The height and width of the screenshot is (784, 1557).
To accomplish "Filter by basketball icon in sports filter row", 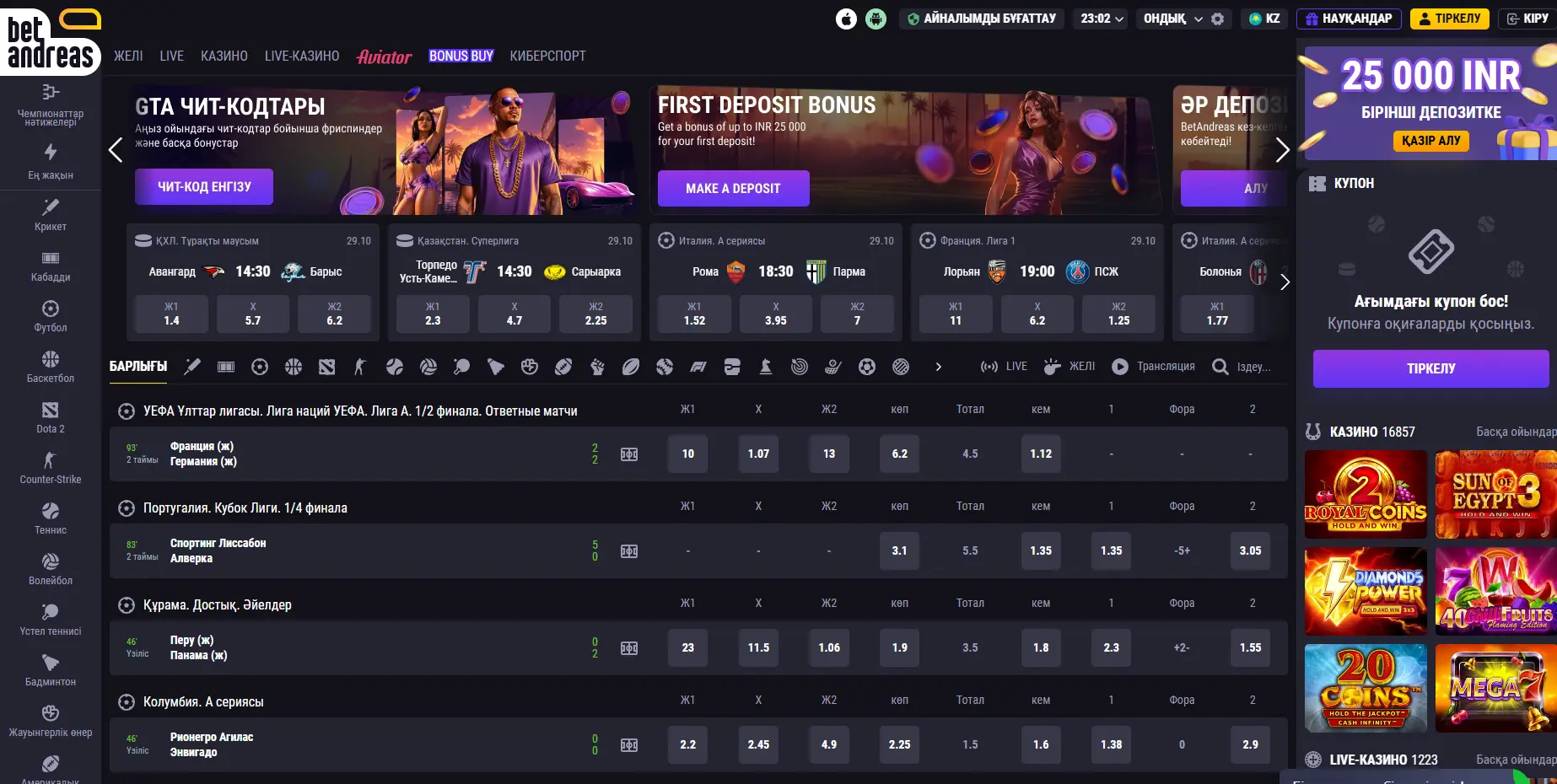I will click(x=294, y=367).
